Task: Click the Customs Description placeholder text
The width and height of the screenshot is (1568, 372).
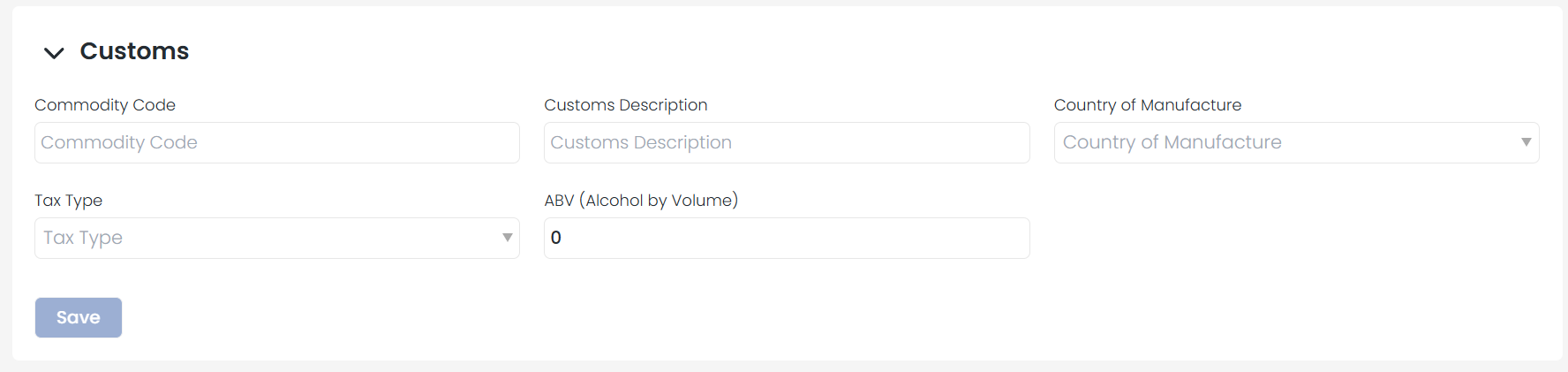Action: (x=641, y=143)
